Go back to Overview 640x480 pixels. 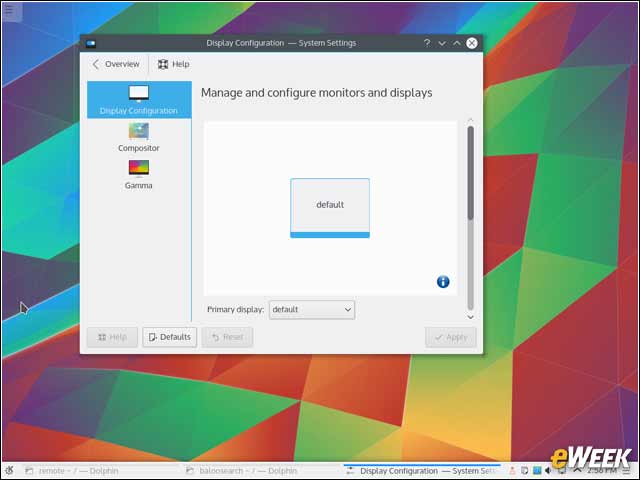point(116,64)
